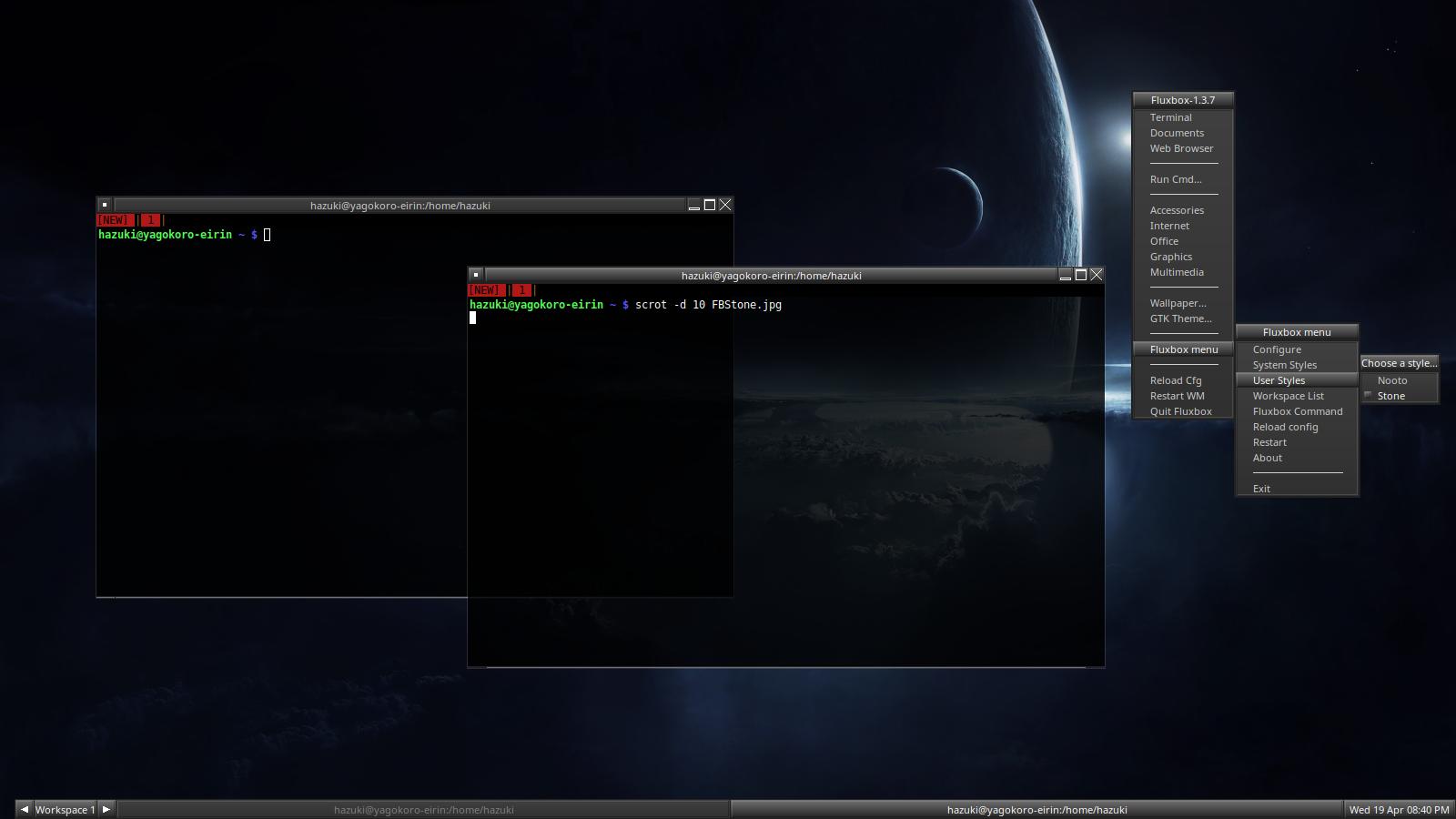Click the scrot -d 10 FBStone.jpg command text
Viewport: 1456px width, 819px height.
708,305
